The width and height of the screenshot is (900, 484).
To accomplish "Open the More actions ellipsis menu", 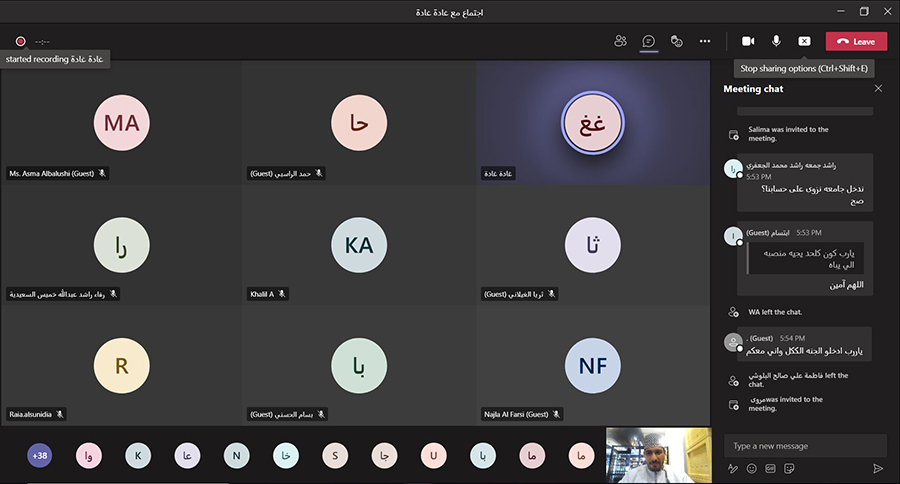I will point(705,41).
